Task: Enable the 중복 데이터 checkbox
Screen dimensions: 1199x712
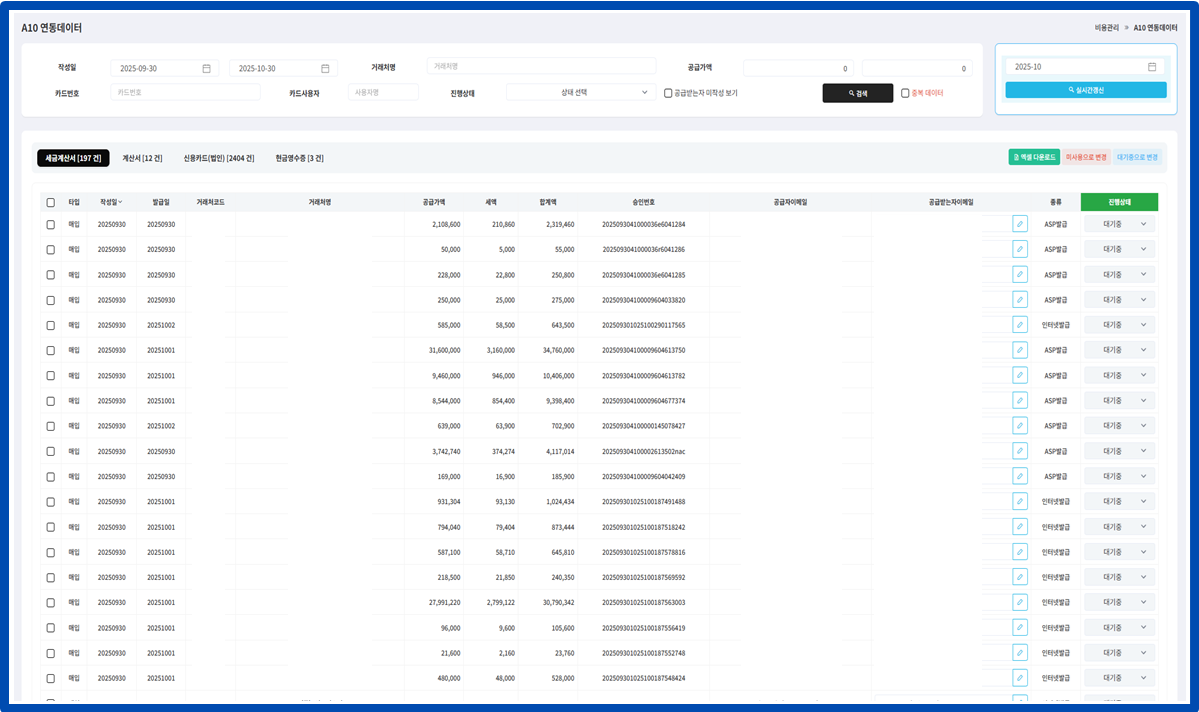Action: click(x=905, y=93)
